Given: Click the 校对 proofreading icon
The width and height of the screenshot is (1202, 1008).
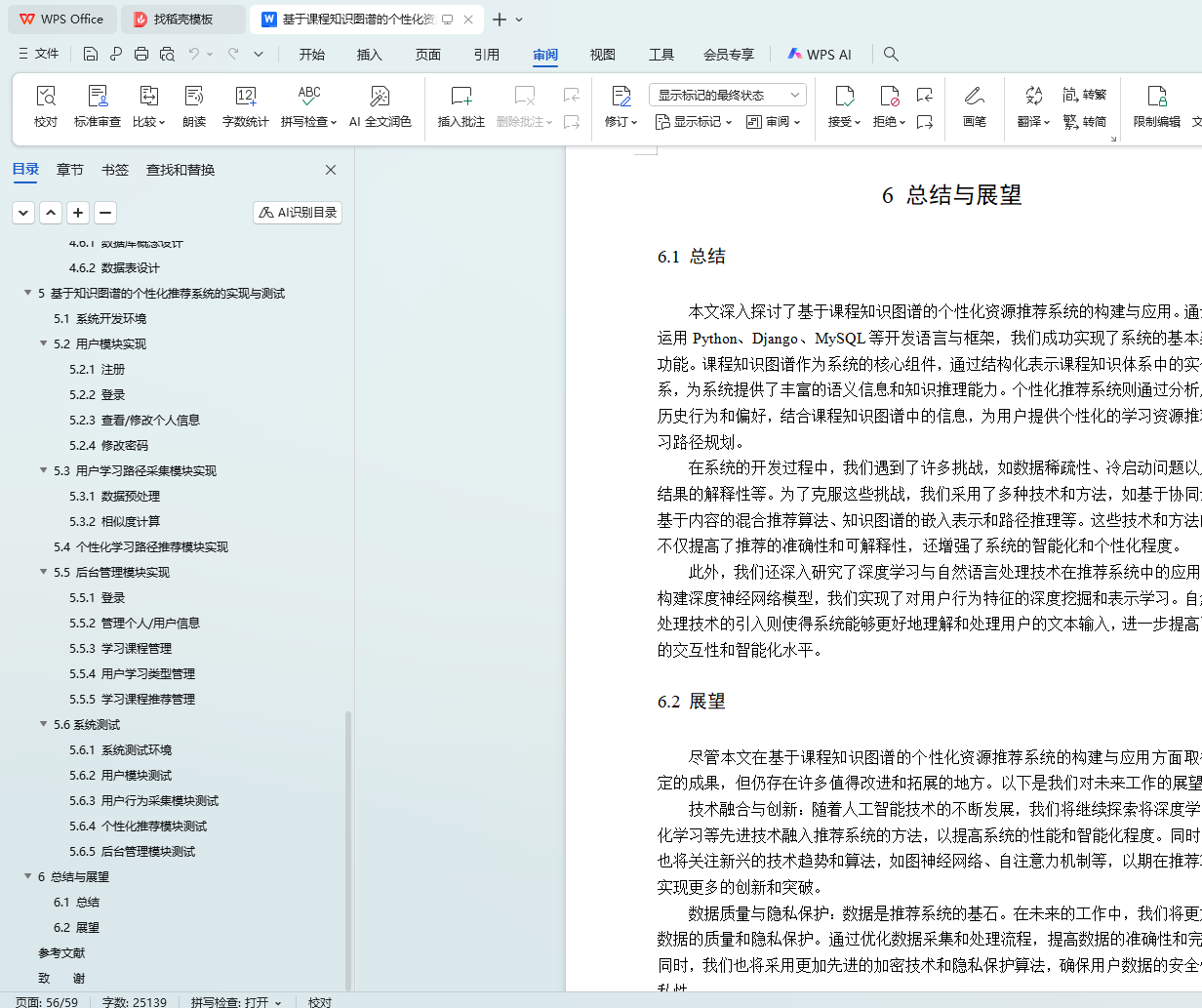Looking at the screenshot, I should pyautogui.click(x=46, y=106).
